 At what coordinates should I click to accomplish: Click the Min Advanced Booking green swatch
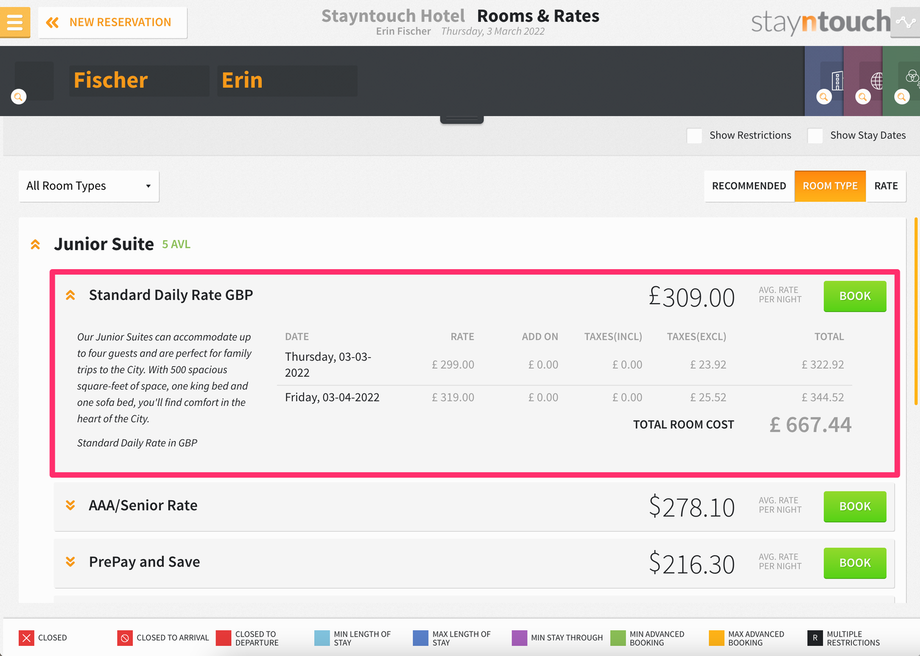click(x=618, y=638)
